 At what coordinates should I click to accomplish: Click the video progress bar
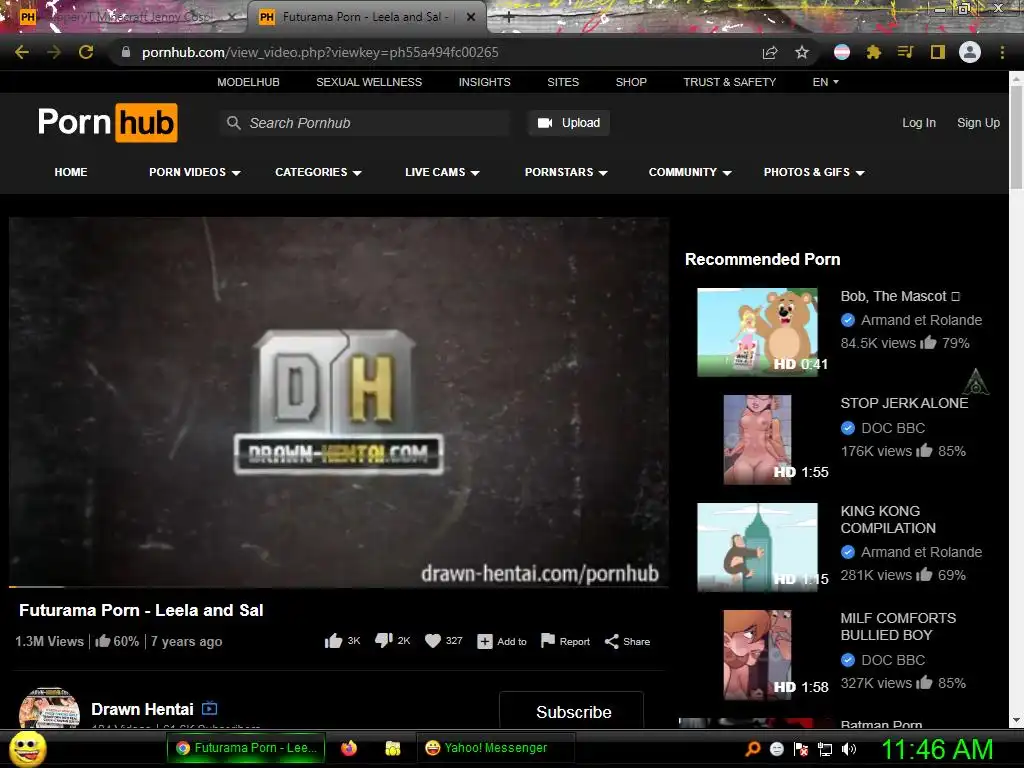pyautogui.click(x=338, y=586)
